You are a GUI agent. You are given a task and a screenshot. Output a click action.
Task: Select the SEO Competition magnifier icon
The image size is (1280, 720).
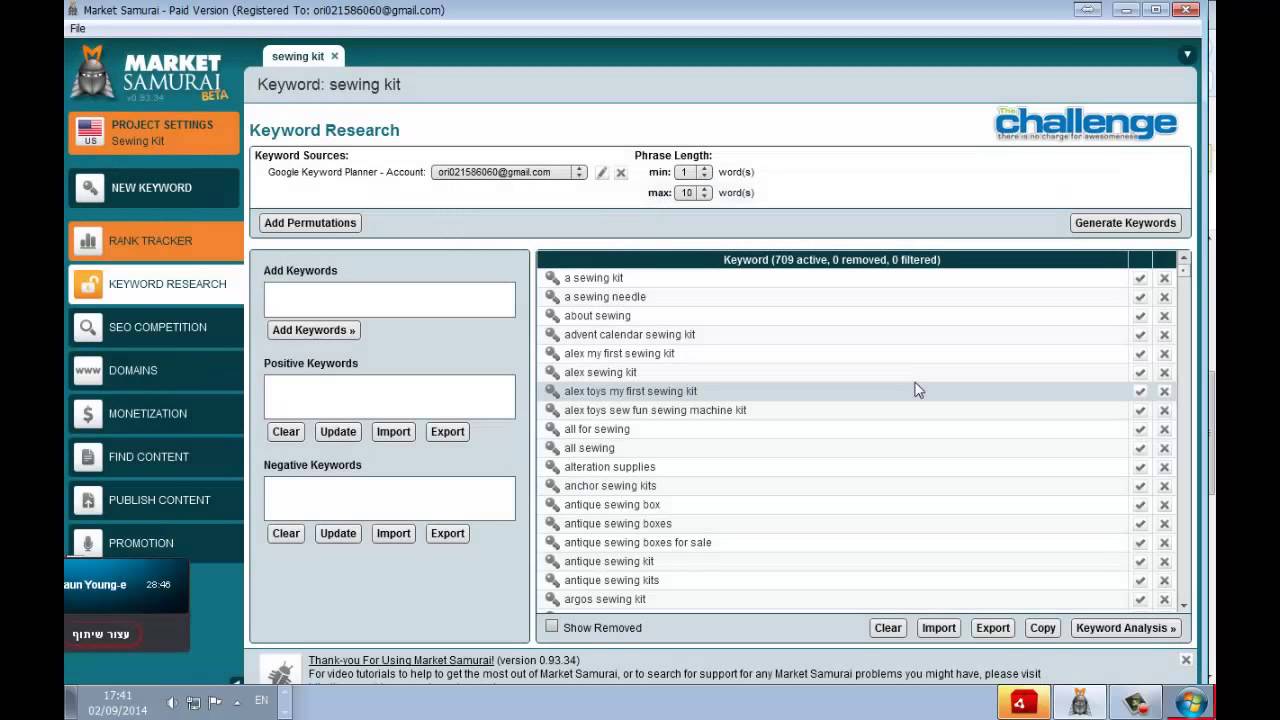[x=88, y=327]
